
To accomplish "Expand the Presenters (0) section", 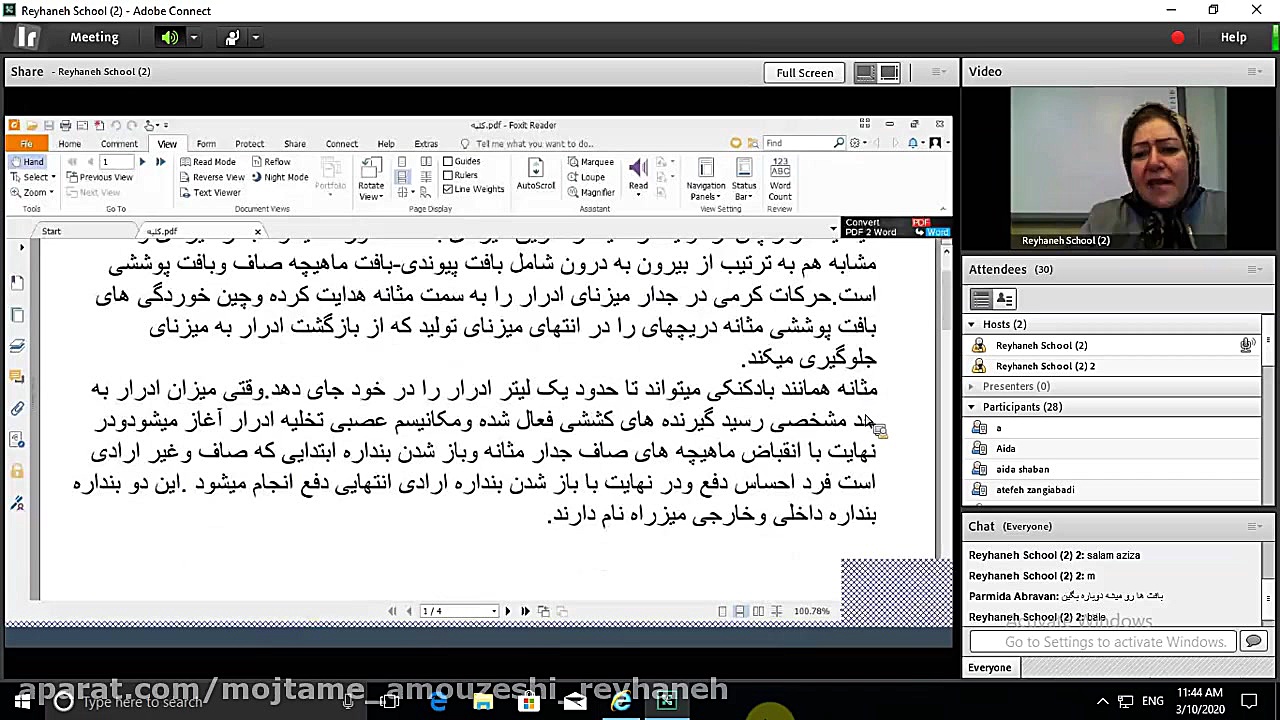I will pyautogui.click(x=970, y=386).
